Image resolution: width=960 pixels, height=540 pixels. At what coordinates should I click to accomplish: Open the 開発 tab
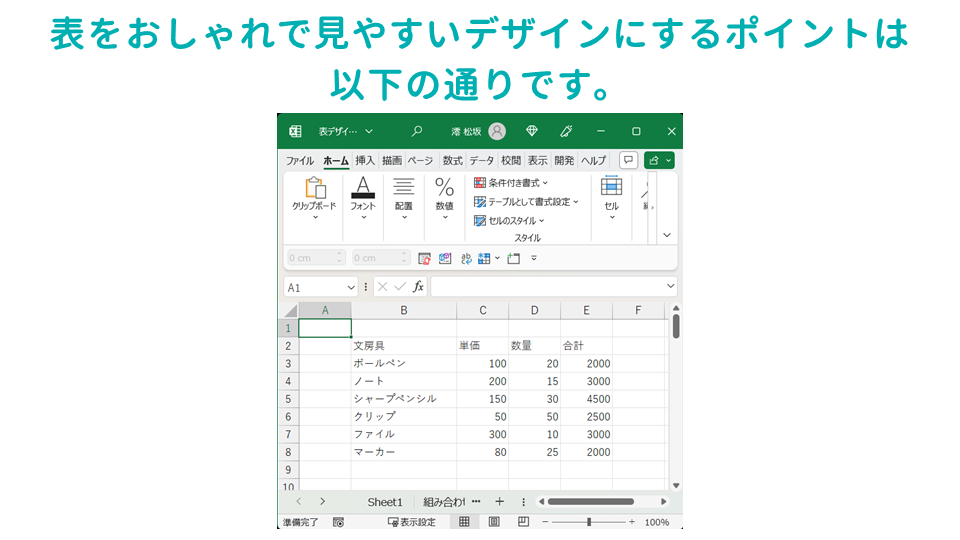564,160
